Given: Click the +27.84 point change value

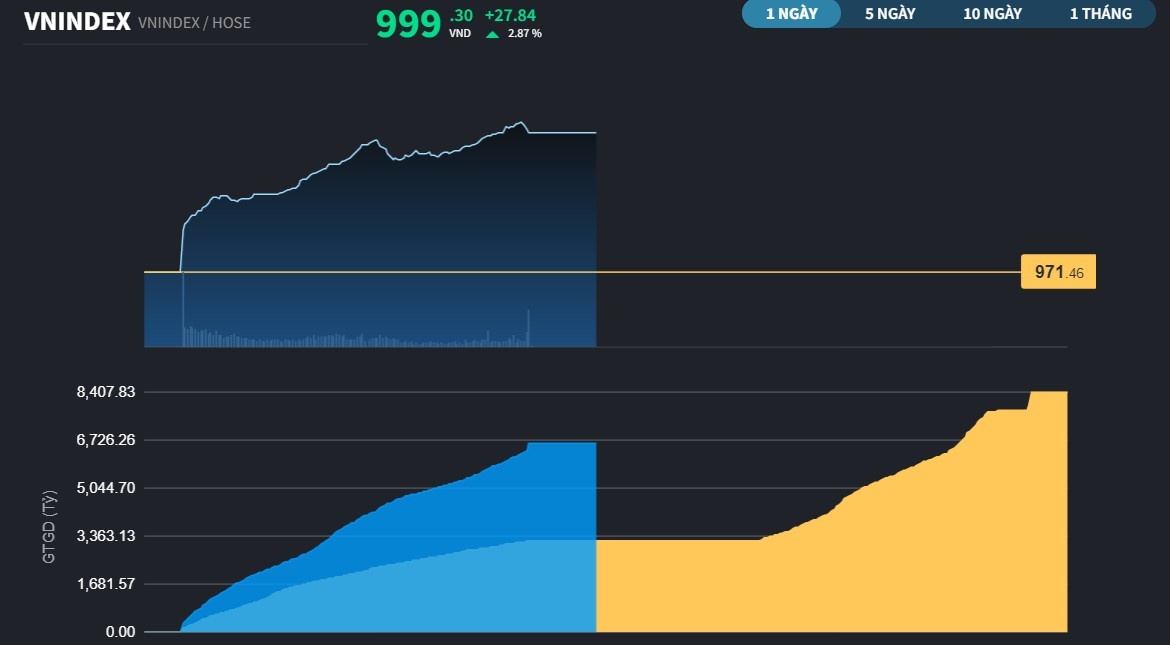Looking at the screenshot, I should tap(510, 15).
